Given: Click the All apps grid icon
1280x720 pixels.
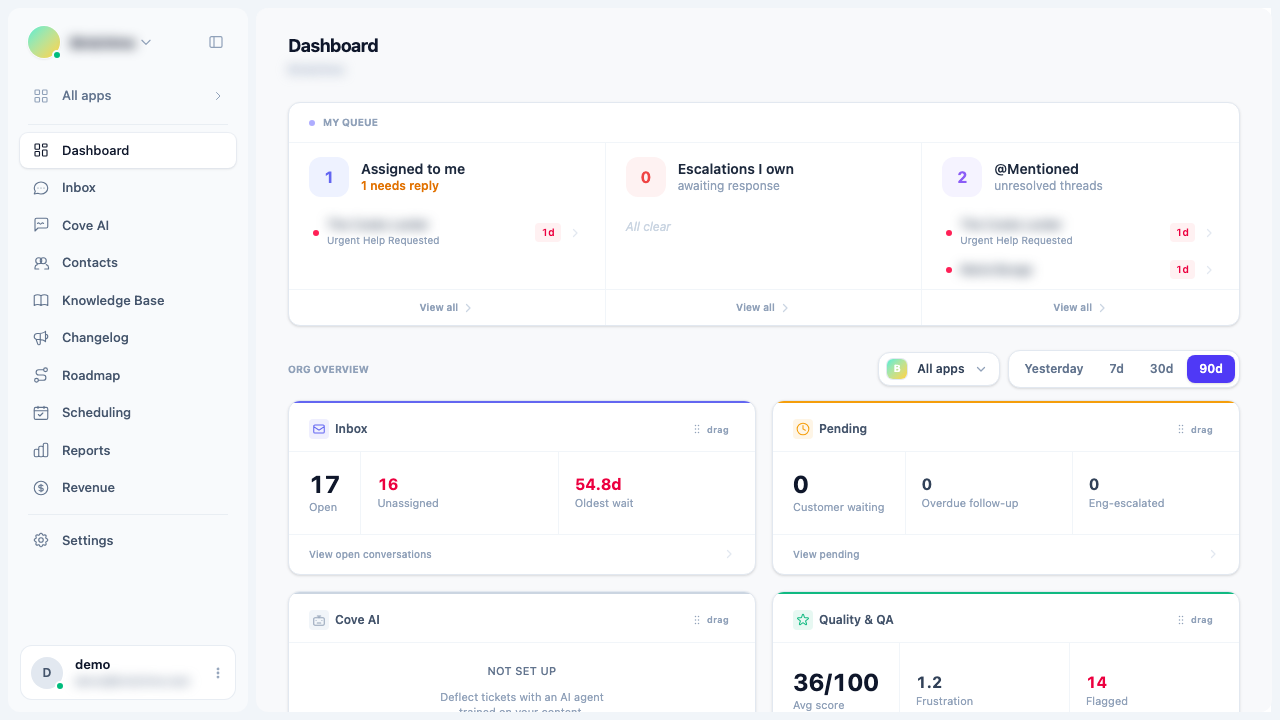Looking at the screenshot, I should 41,96.
